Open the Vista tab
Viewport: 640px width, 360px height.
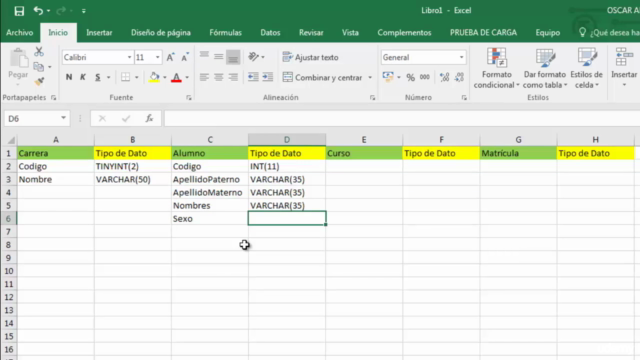click(x=350, y=33)
